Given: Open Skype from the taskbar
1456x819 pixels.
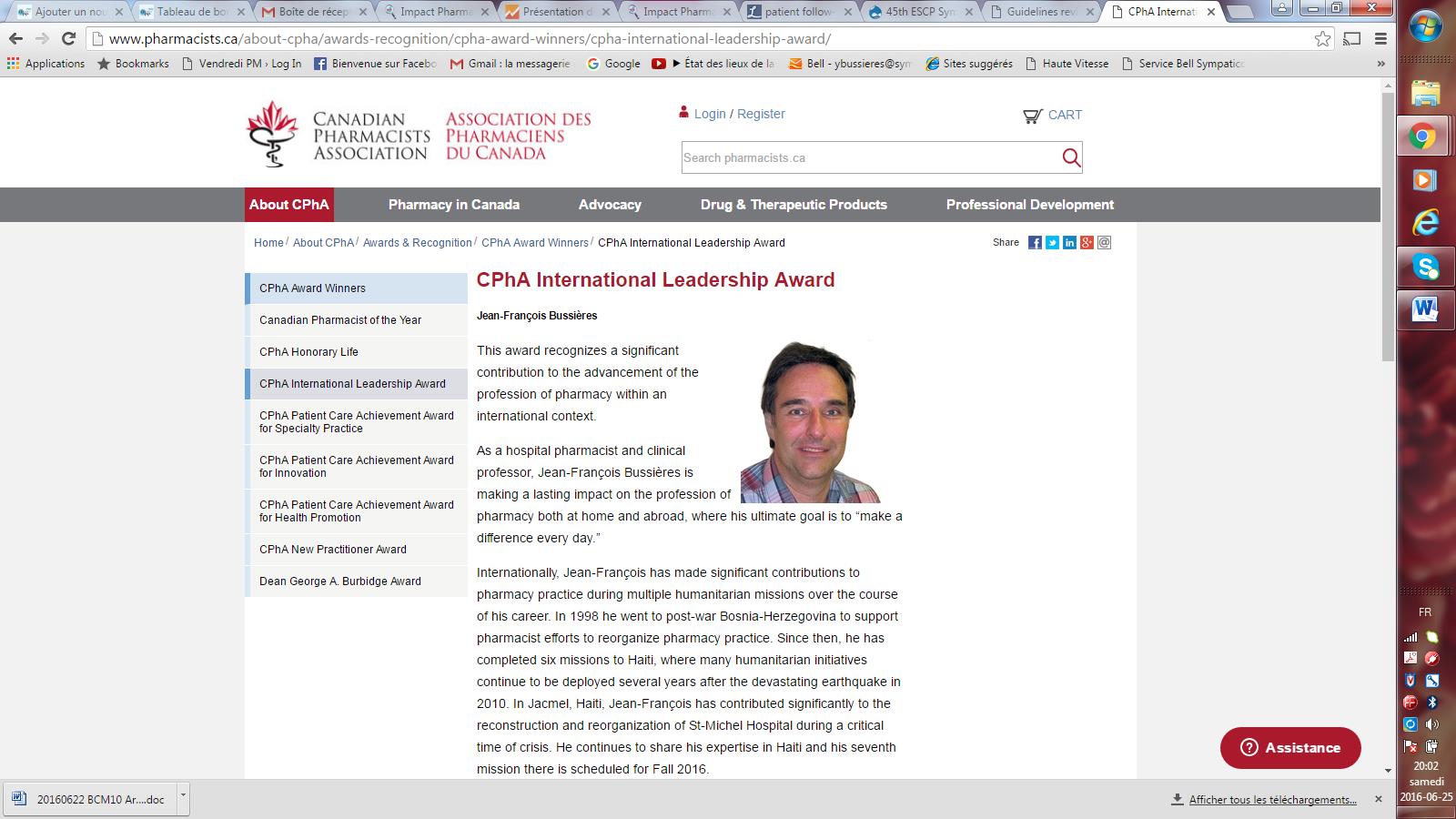Looking at the screenshot, I should (x=1425, y=267).
